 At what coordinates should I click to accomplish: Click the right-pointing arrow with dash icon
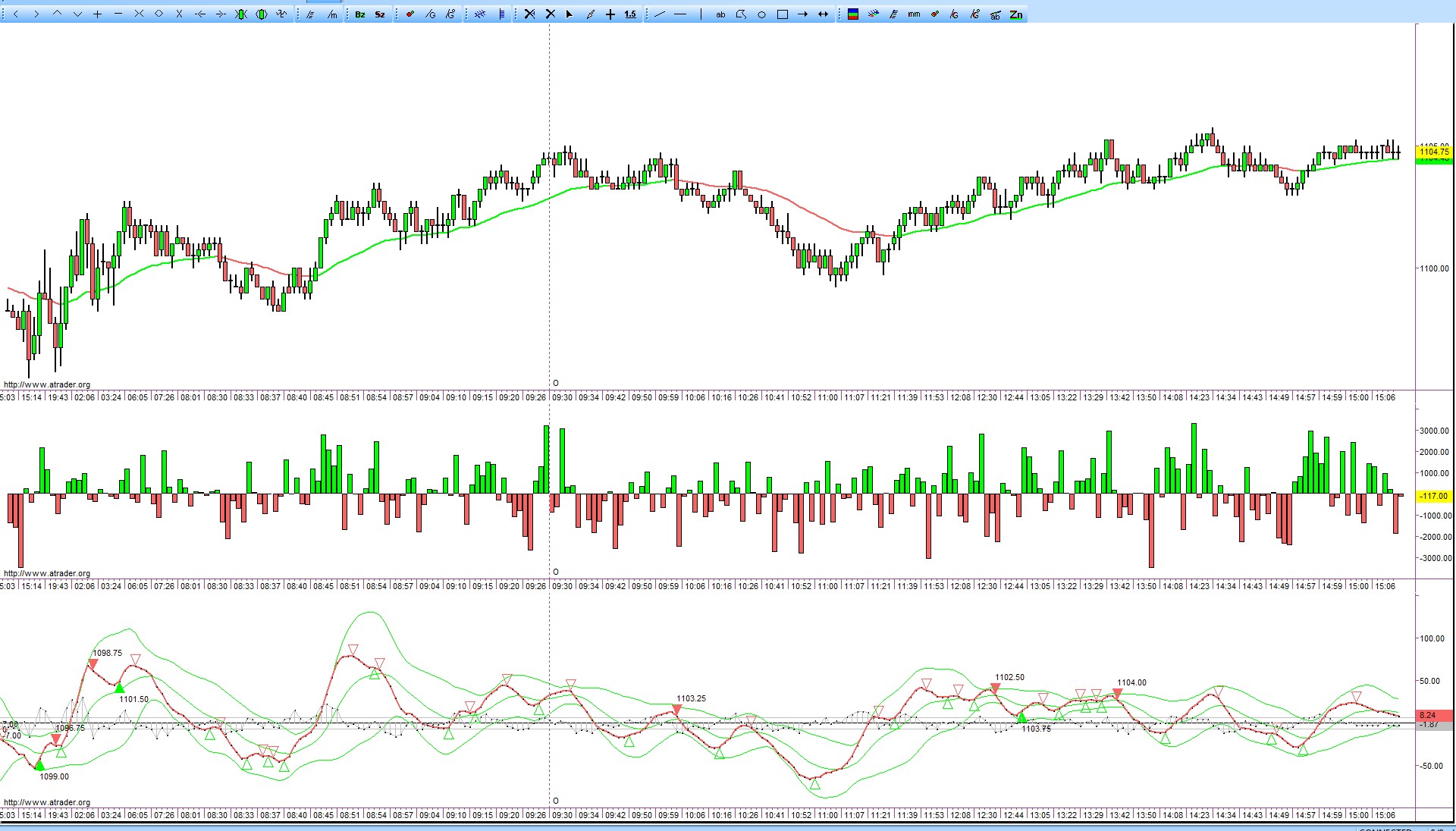pos(221,14)
